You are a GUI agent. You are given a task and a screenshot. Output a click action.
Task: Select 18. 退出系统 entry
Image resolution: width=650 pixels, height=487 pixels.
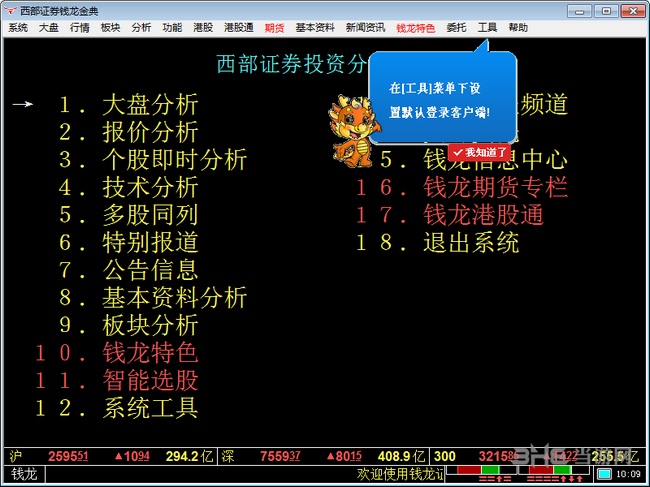coord(438,242)
